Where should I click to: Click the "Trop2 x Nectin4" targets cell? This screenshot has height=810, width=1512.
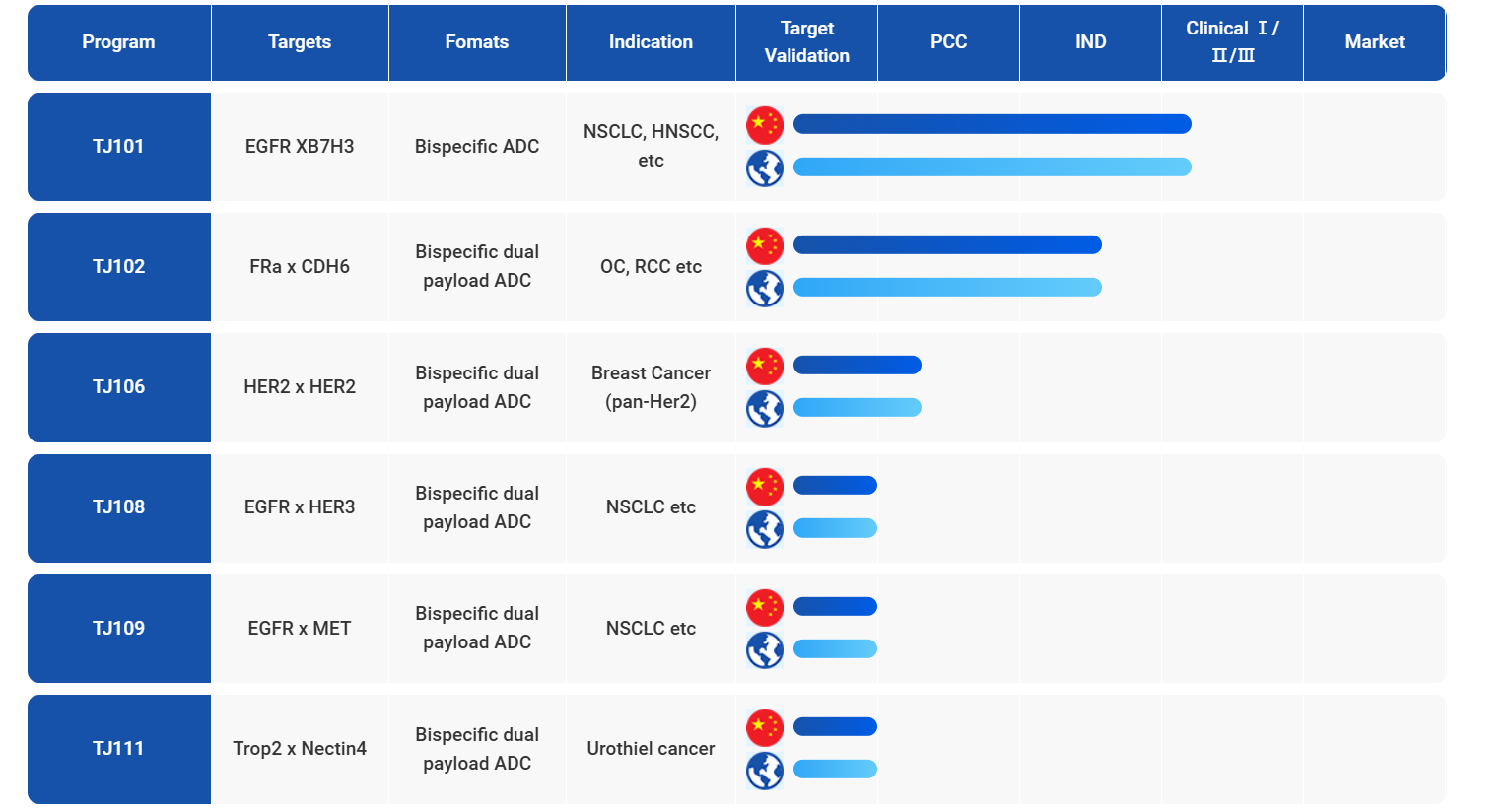coord(300,749)
